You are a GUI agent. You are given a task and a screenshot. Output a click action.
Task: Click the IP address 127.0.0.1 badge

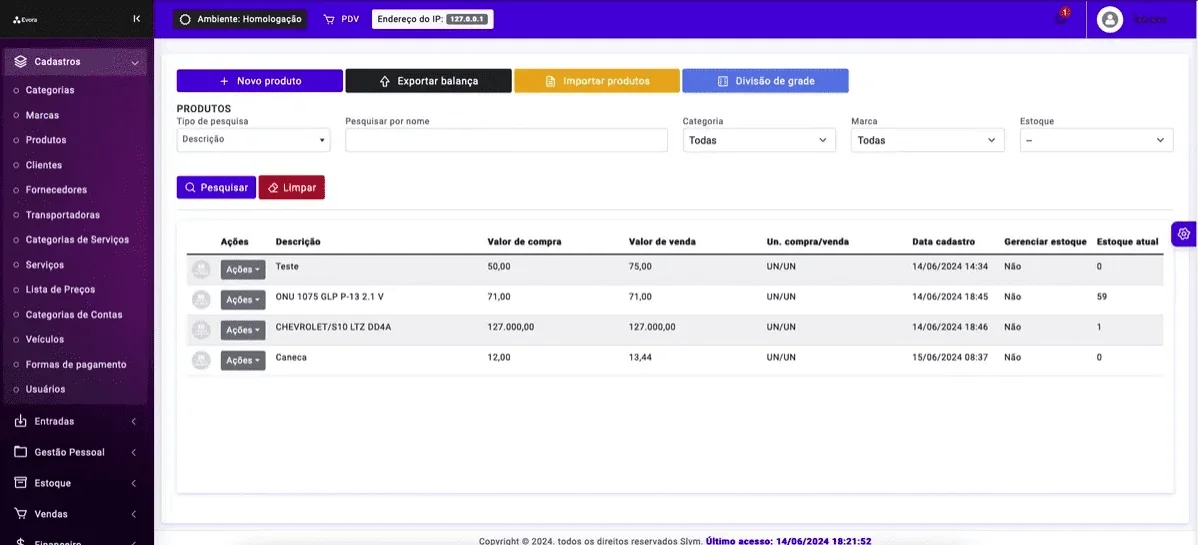(x=467, y=19)
